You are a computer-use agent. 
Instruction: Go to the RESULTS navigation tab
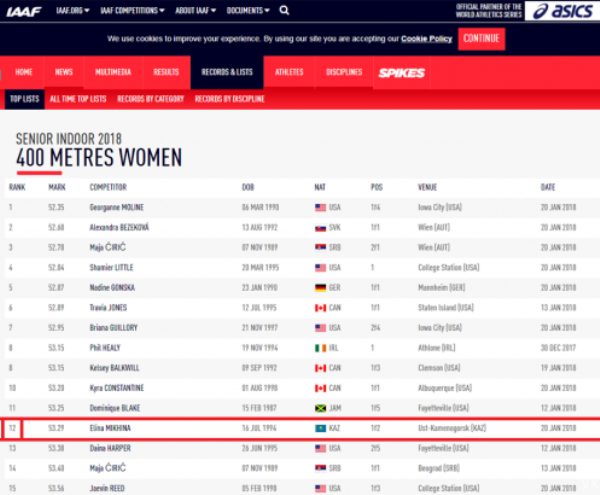coord(165,73)
